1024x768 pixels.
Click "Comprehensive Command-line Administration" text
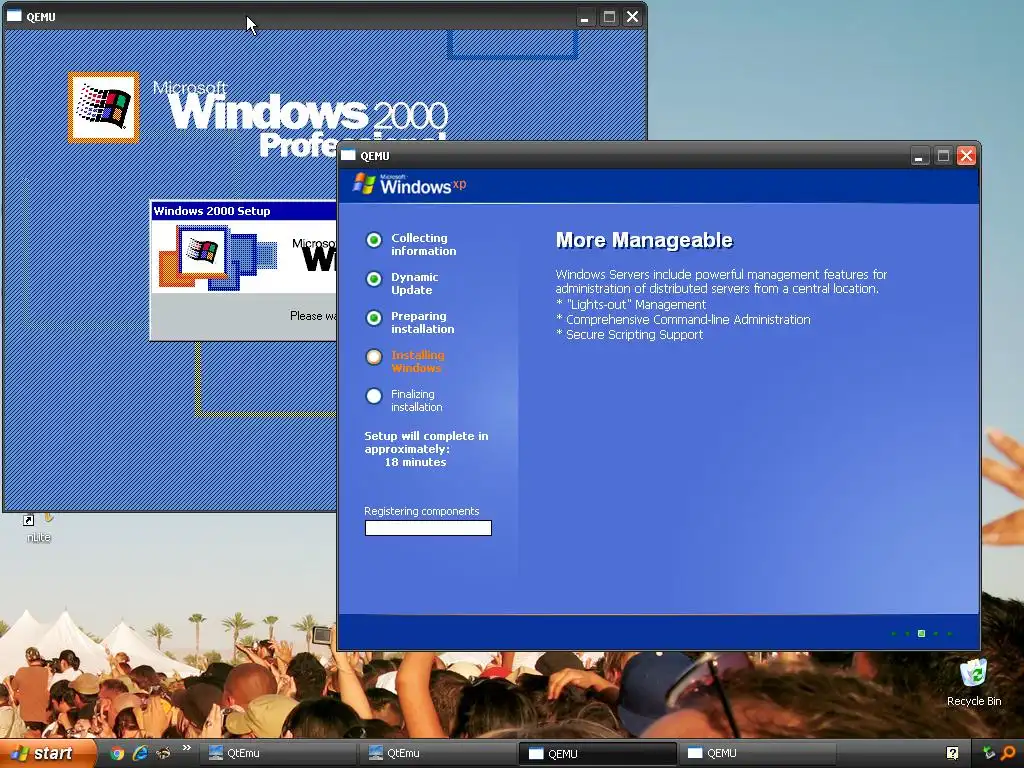click(688, 319)
